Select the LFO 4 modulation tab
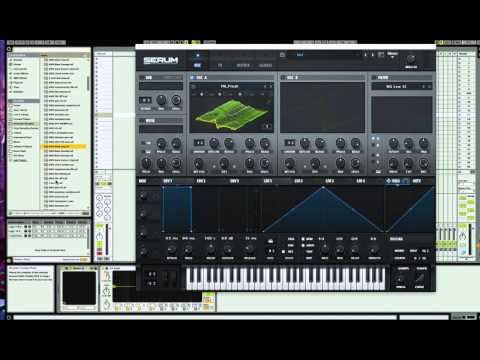 pyautogui.click(x=361, y=181)
